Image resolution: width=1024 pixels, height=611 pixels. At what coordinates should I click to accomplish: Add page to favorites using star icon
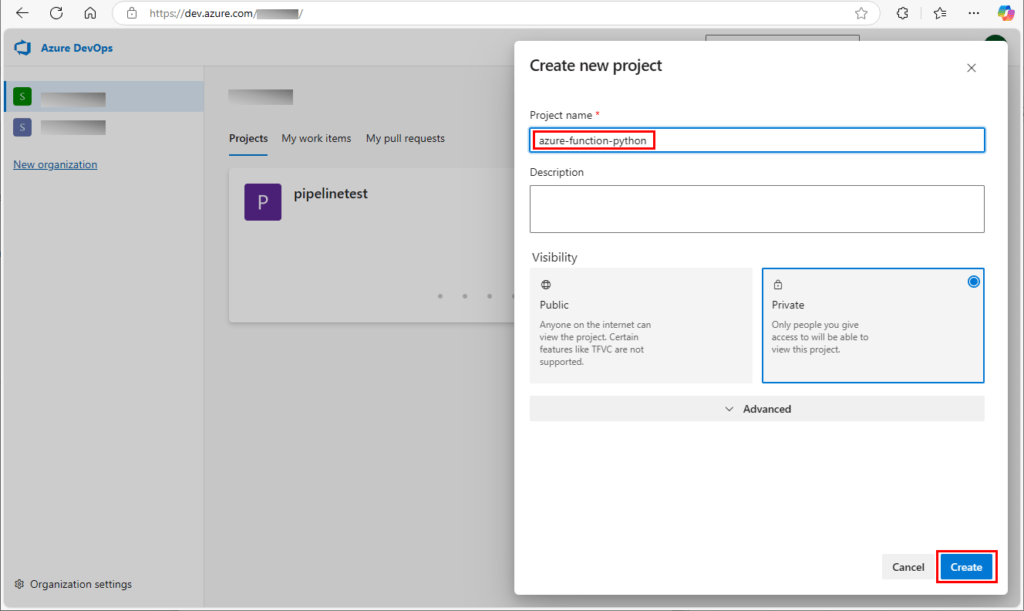point(861,13)
